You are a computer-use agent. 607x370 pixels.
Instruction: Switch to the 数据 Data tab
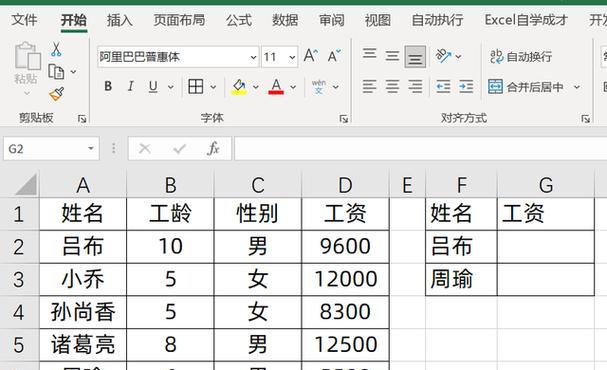pos(285,20)
